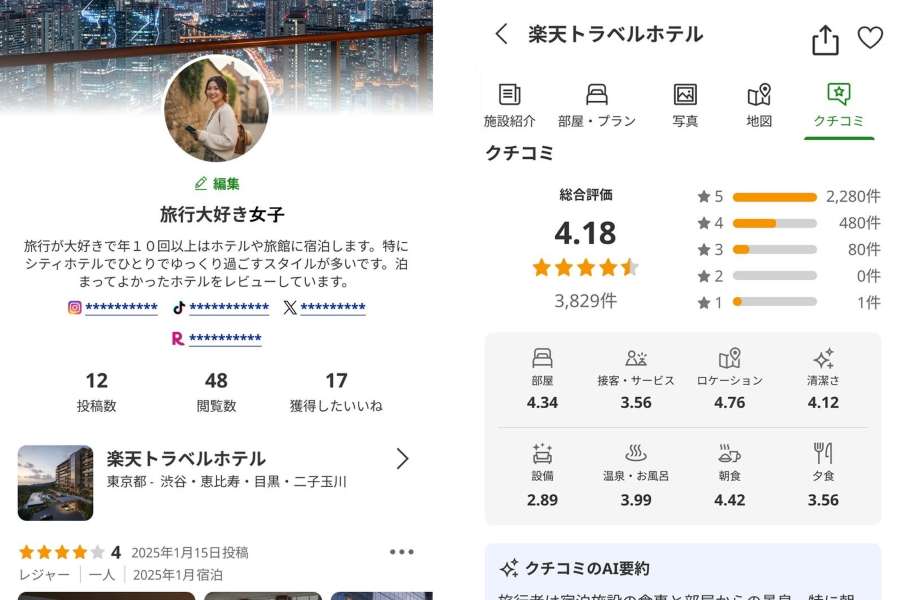The width and height of the screenshot is (900, 600).
Task: Open the Instagram profile link
Action: click(113, 307)
